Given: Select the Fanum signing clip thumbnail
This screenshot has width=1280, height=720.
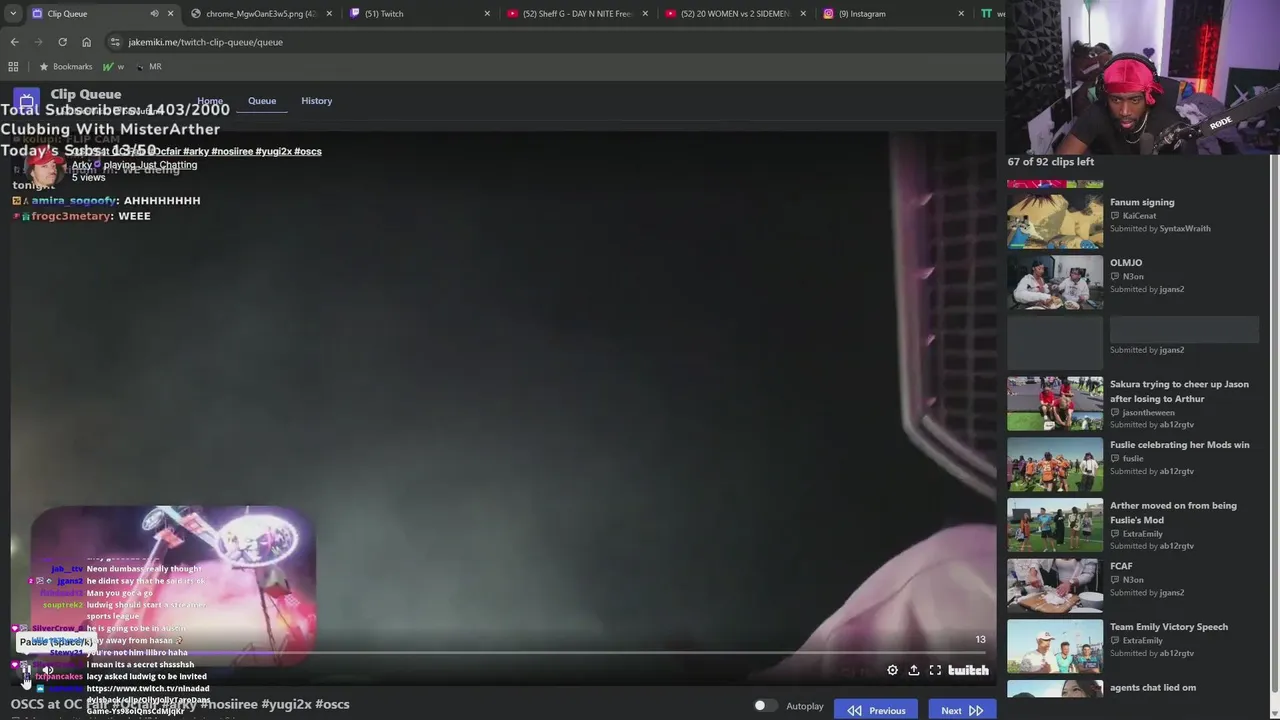Looking at the screenshot, I should pos(1055,221).
